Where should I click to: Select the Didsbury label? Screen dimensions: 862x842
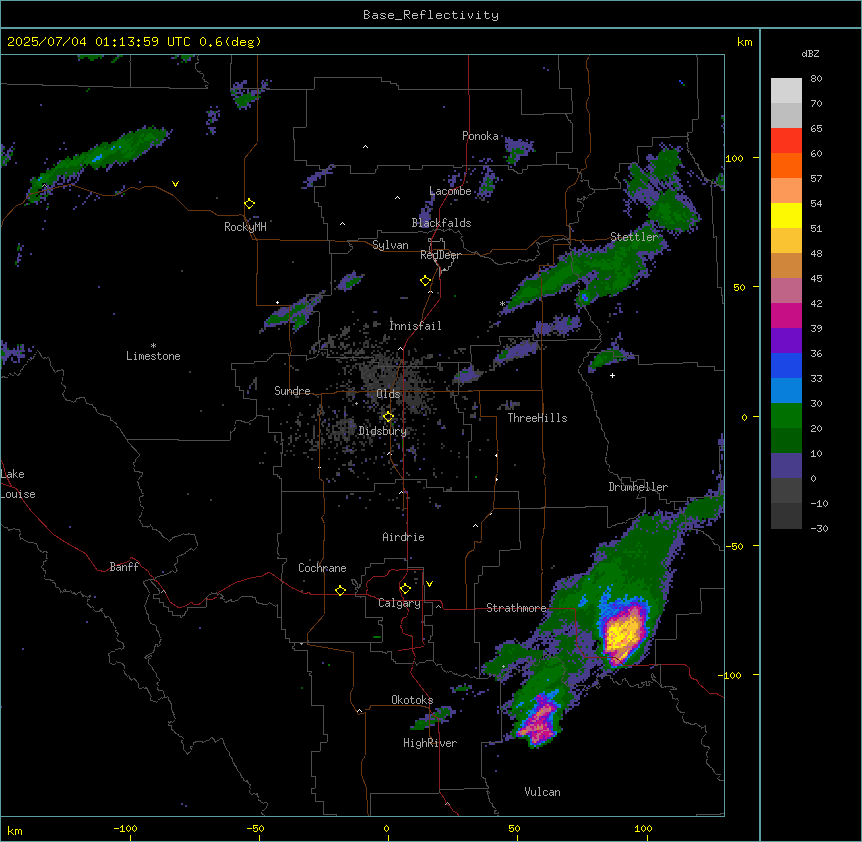point(383,431)
